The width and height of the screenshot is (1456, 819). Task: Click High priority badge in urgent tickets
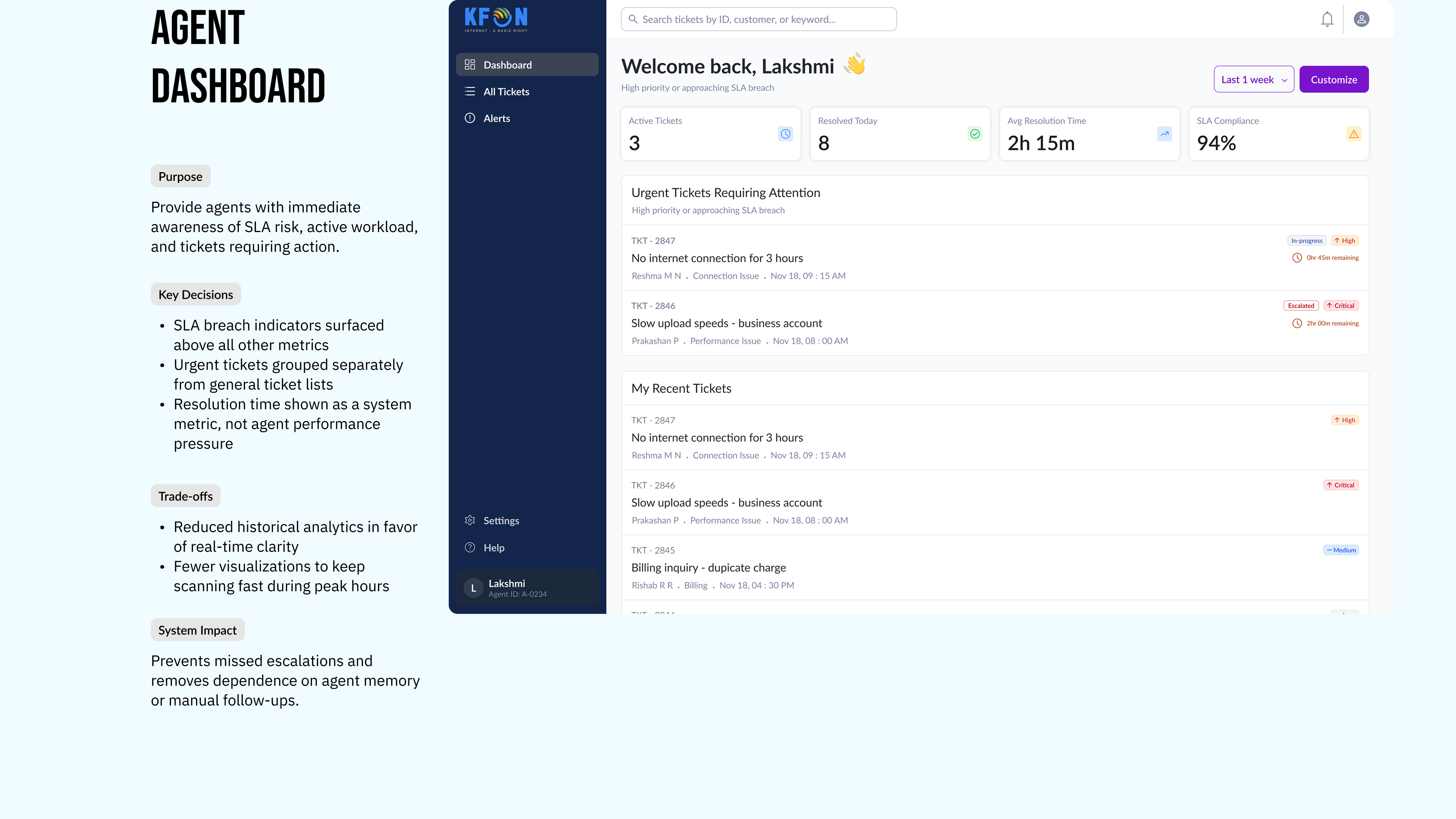pos(1345,241)
